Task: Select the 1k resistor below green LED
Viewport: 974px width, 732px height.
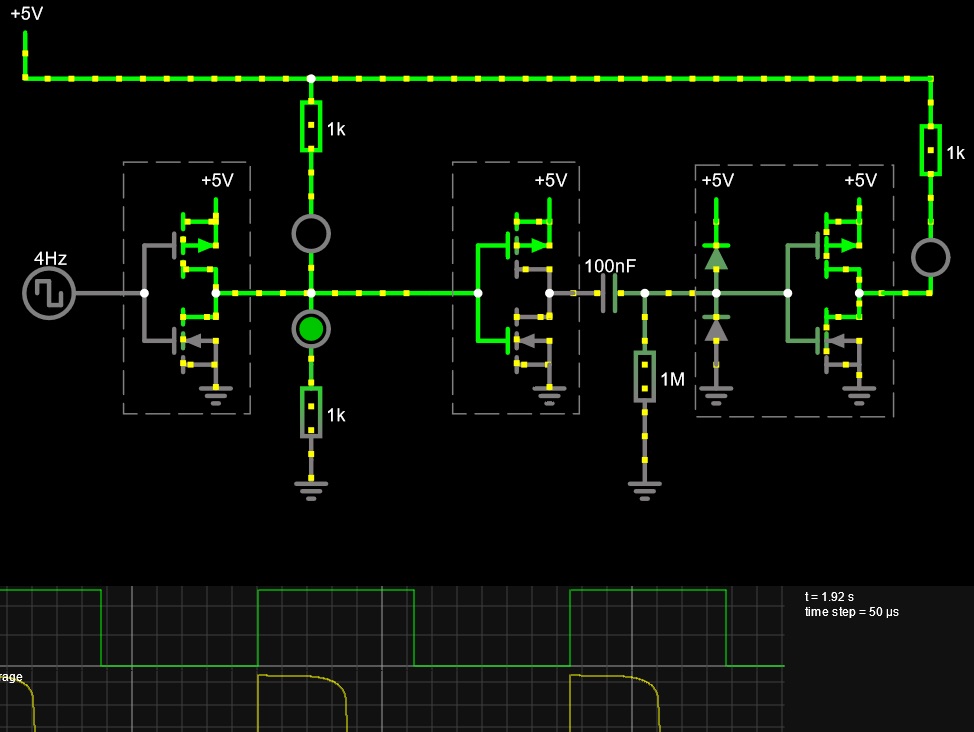Action: [x=311, y=413]
